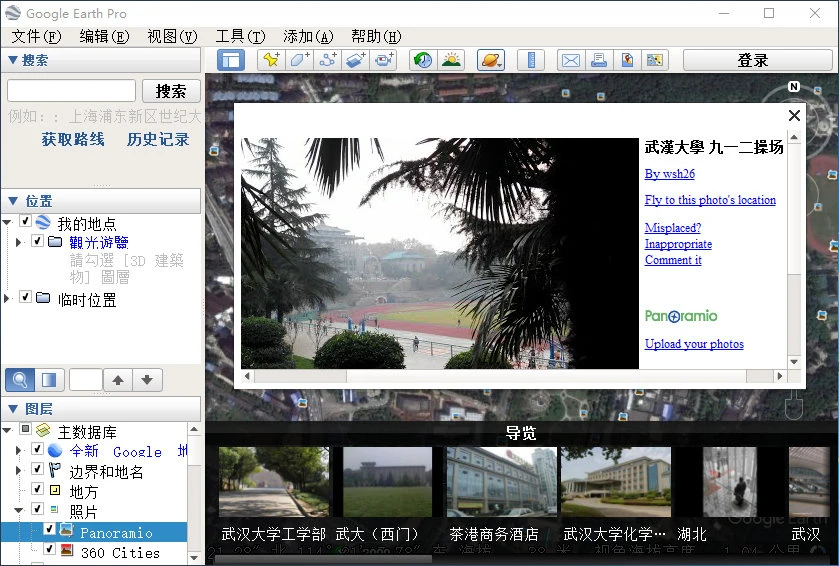Open historical imagery clock icon
This screenshot has width=839, height=566.
(x=423, y=60)
